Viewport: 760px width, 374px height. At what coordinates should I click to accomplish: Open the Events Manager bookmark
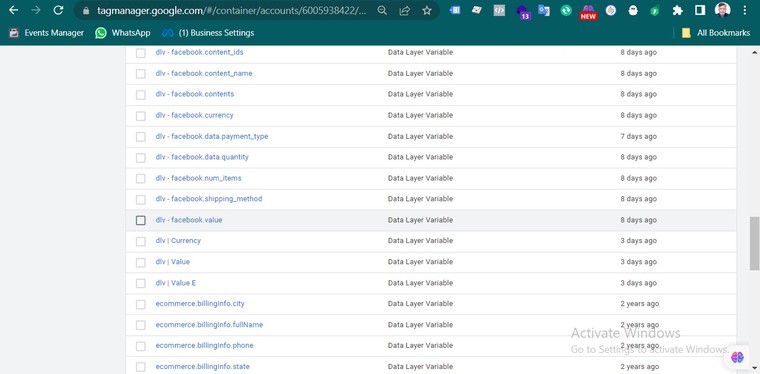(47, 33)
